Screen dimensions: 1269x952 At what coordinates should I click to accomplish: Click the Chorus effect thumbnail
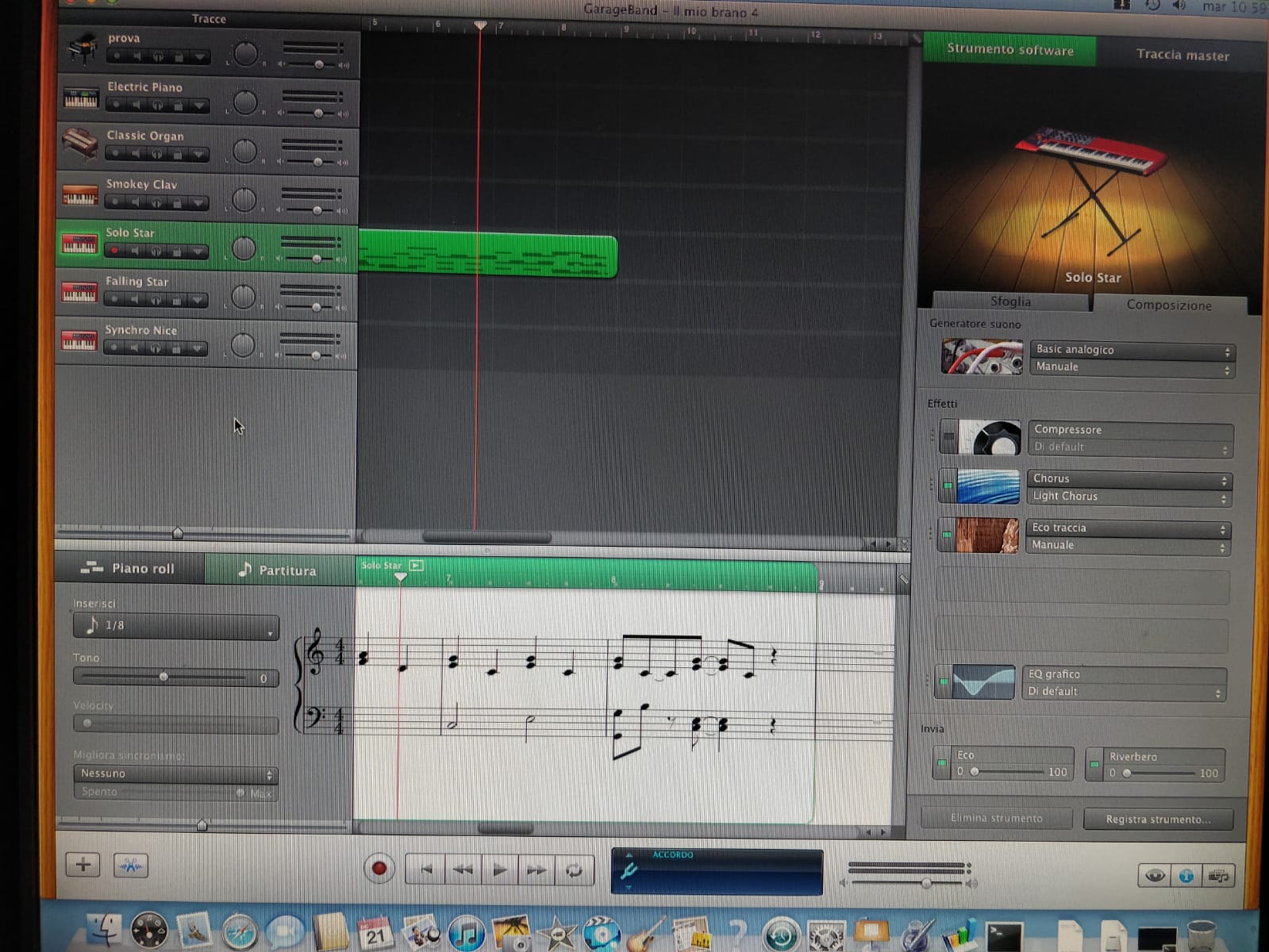988,486
